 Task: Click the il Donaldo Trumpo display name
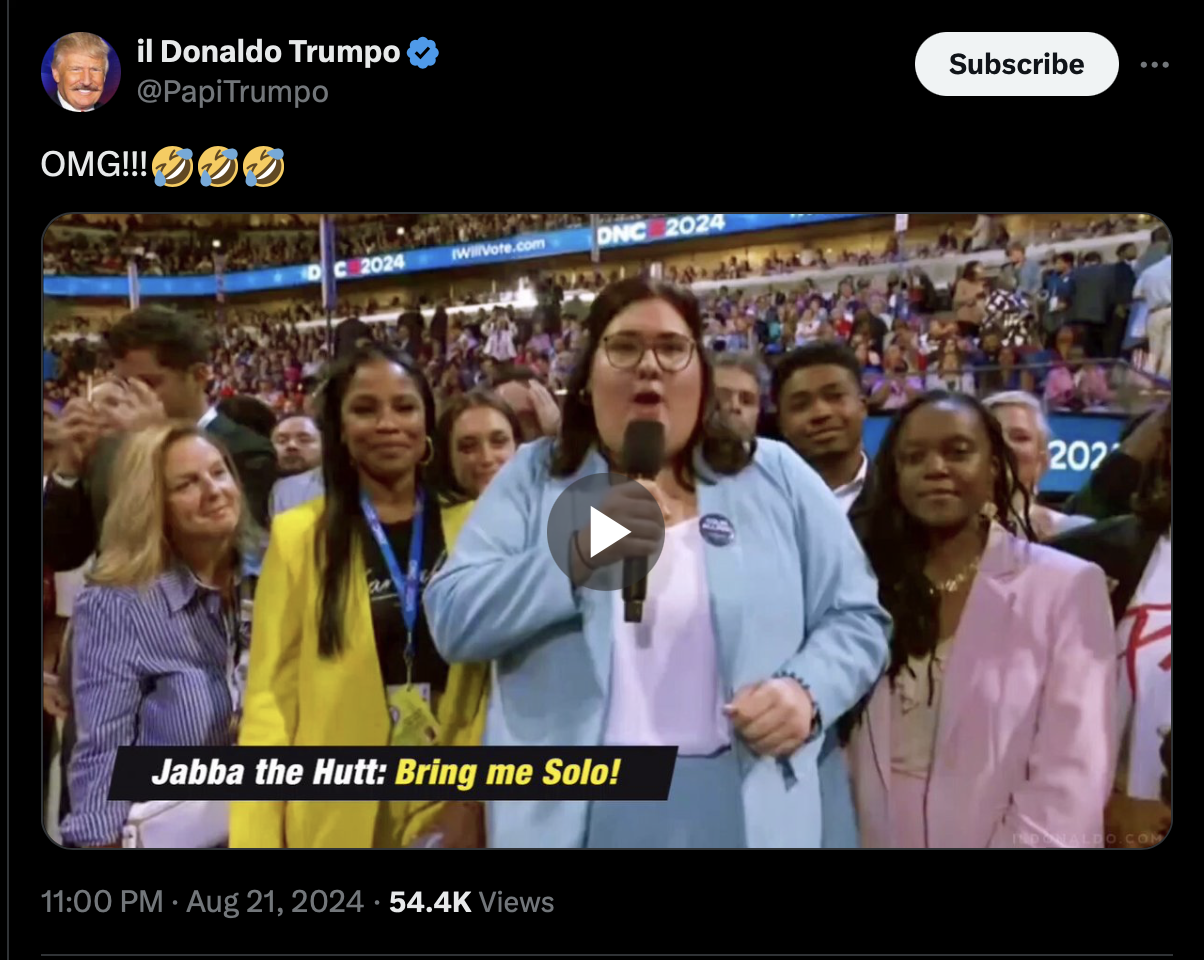(x=268, y=52)
